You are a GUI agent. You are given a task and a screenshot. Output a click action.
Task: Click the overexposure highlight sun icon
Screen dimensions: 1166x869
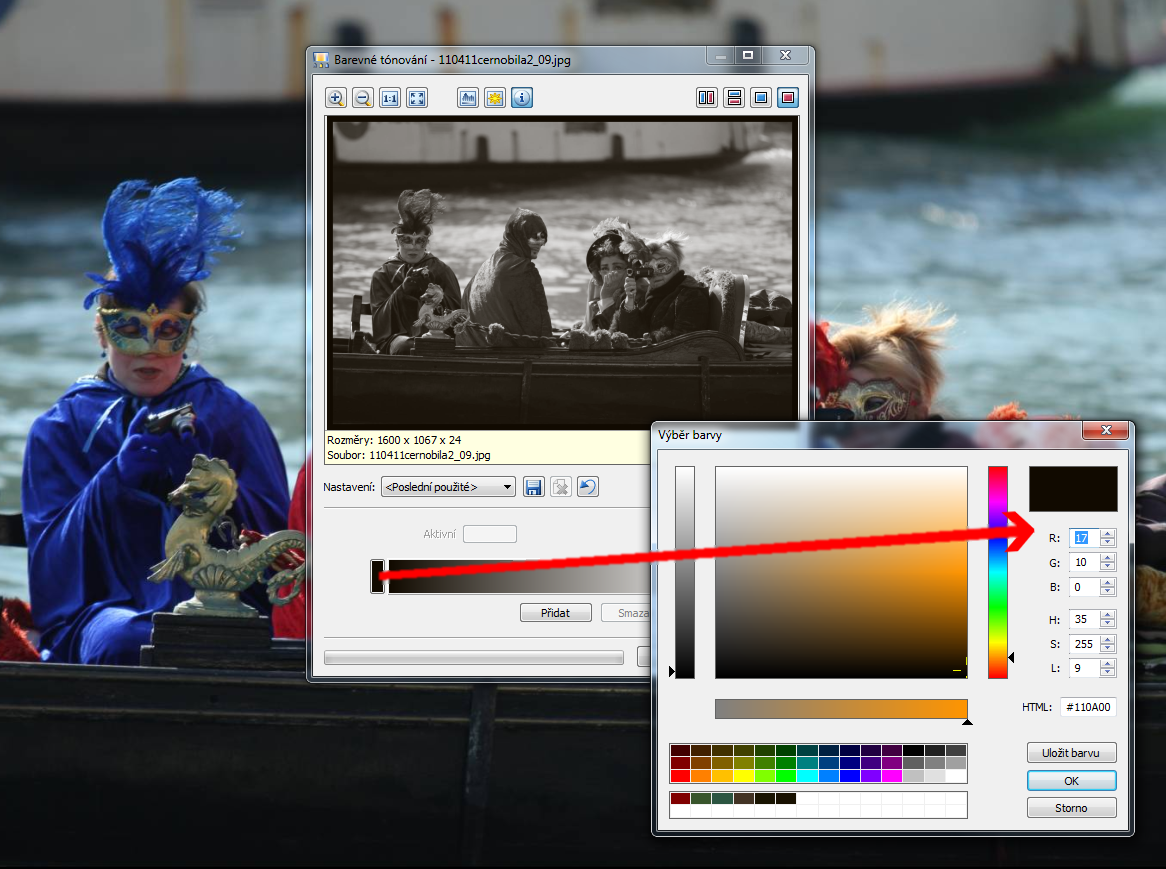point(495,98)
